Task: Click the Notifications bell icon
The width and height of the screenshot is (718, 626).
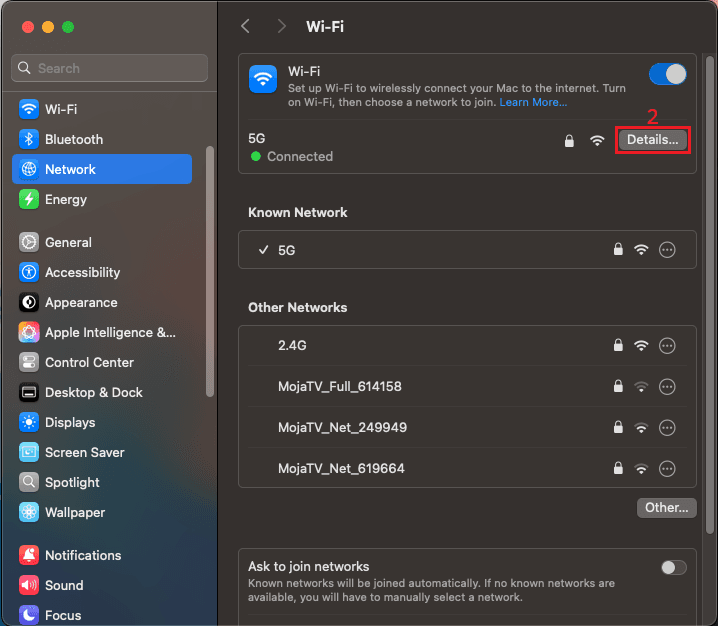Action: [x=29, y=555]
